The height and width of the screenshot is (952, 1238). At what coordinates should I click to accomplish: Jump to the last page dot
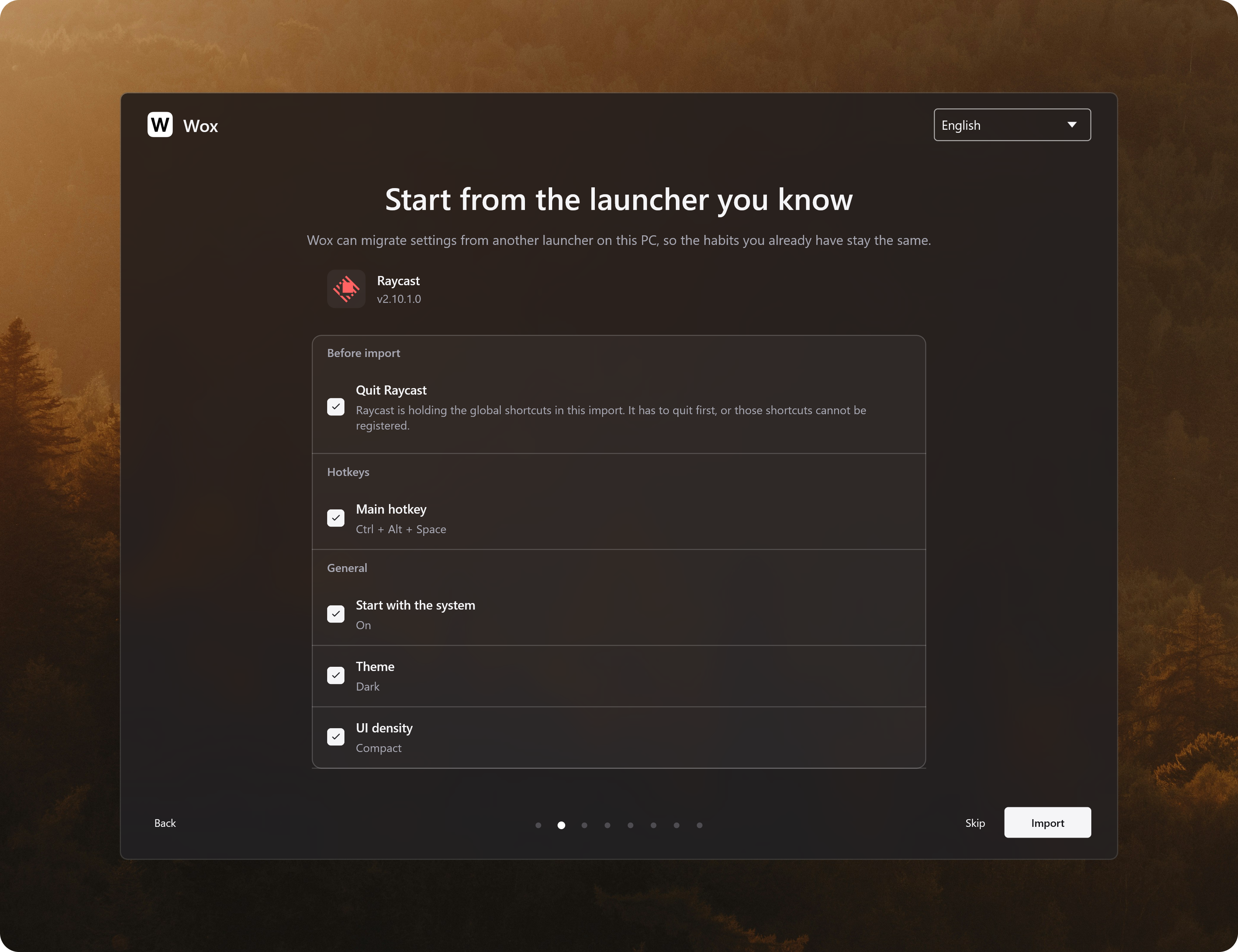pyautogui.click(x=700, y=825)
